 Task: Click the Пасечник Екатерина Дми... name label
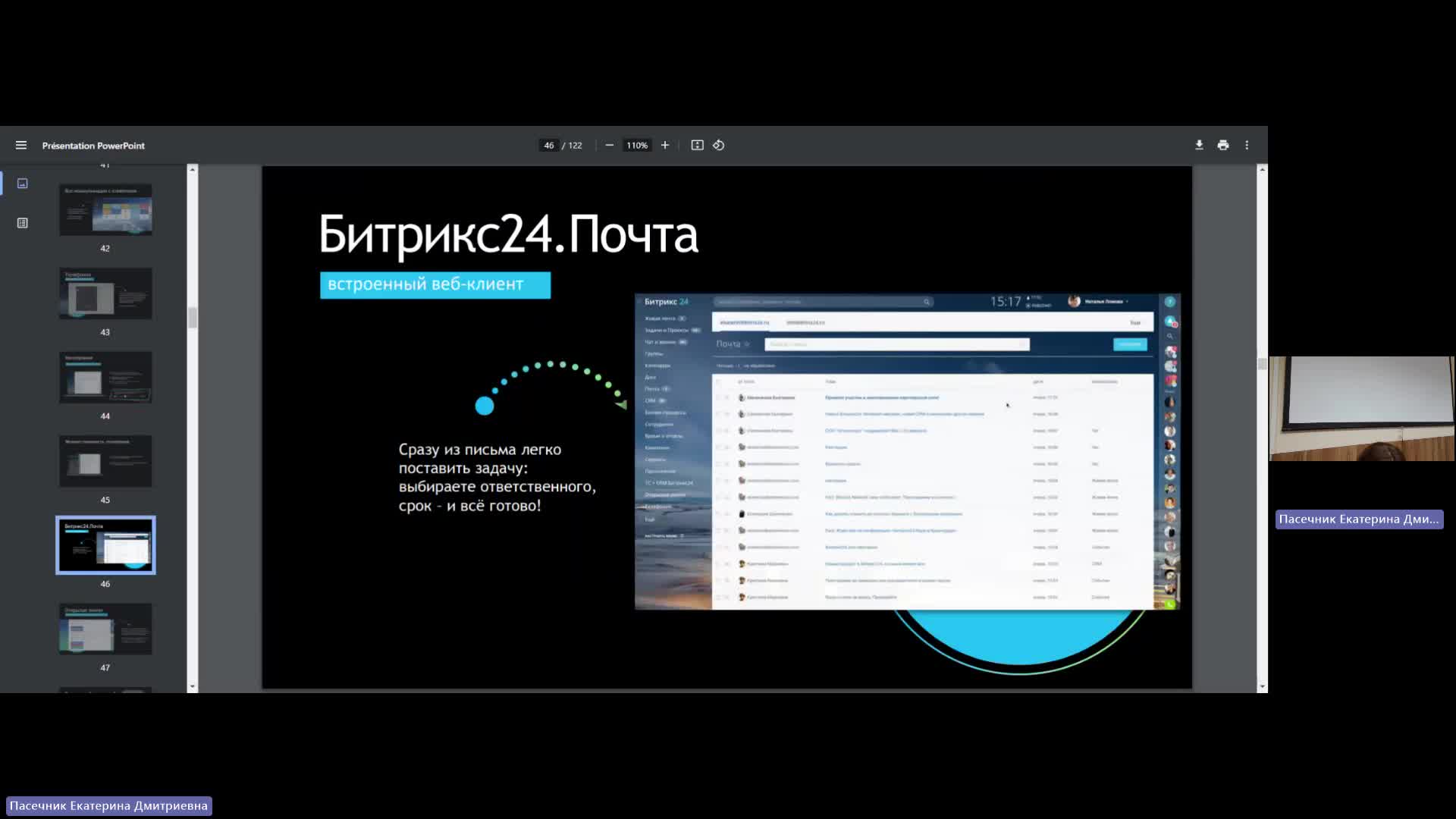click(x=1358, y=519)
